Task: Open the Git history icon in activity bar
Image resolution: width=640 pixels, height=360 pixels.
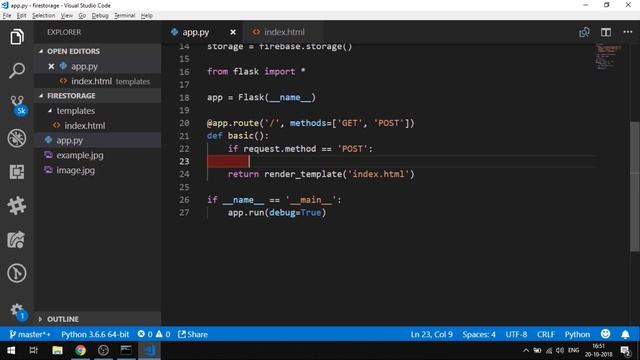Action: [x=17, y=273]
